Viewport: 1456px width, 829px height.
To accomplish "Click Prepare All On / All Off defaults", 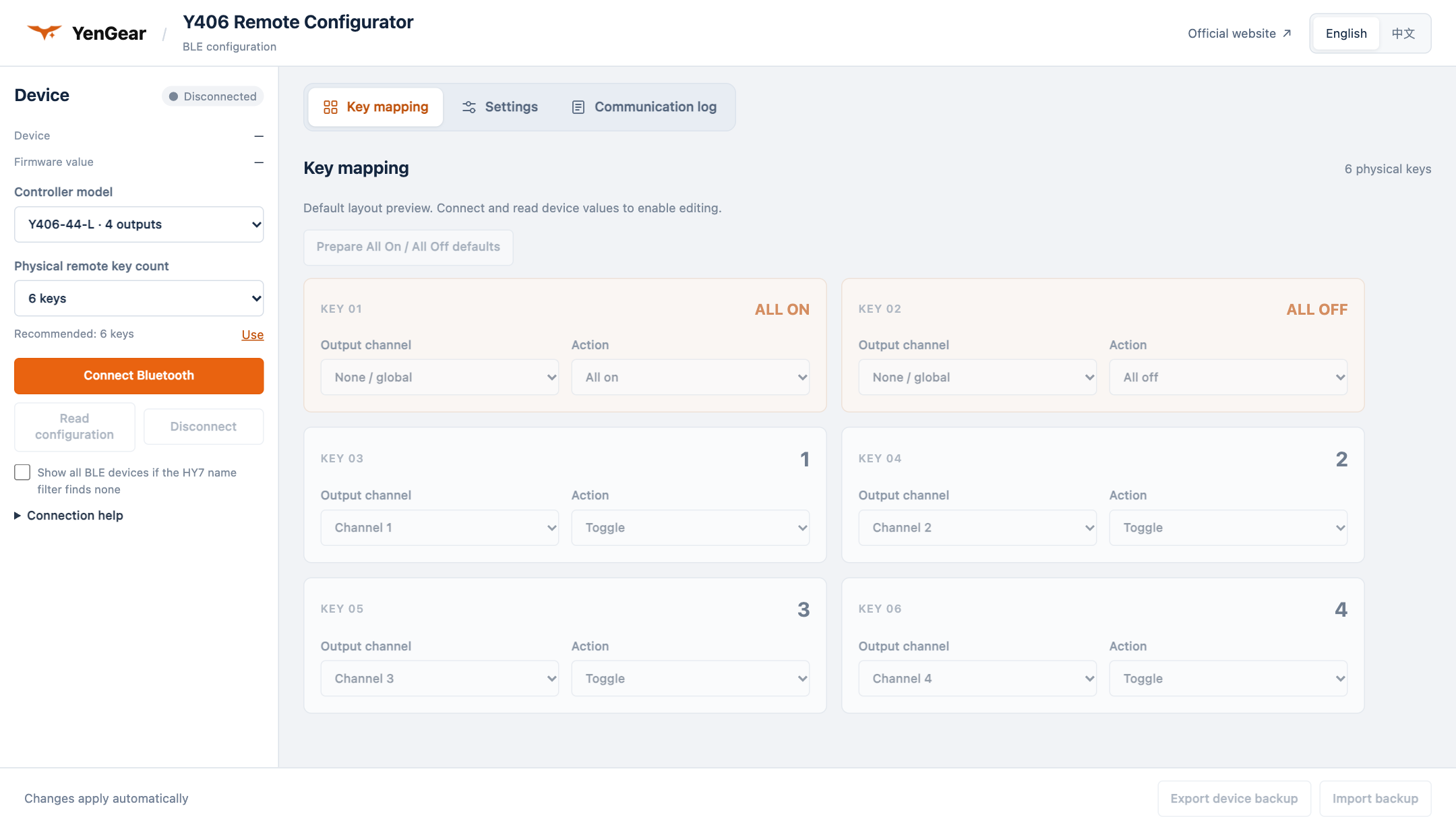I will (408, 247).
